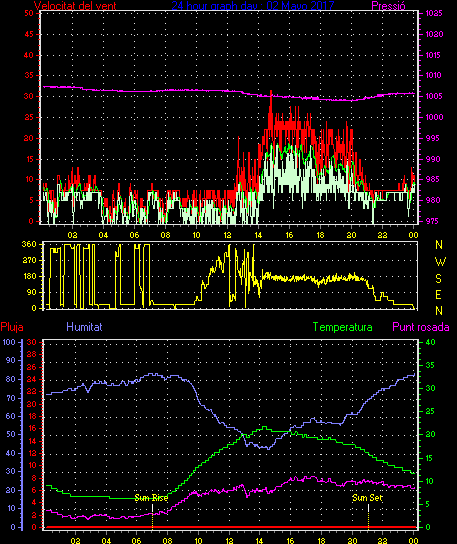Click red rain axis value 28
The image size is (457, 544).
(32, 354)
